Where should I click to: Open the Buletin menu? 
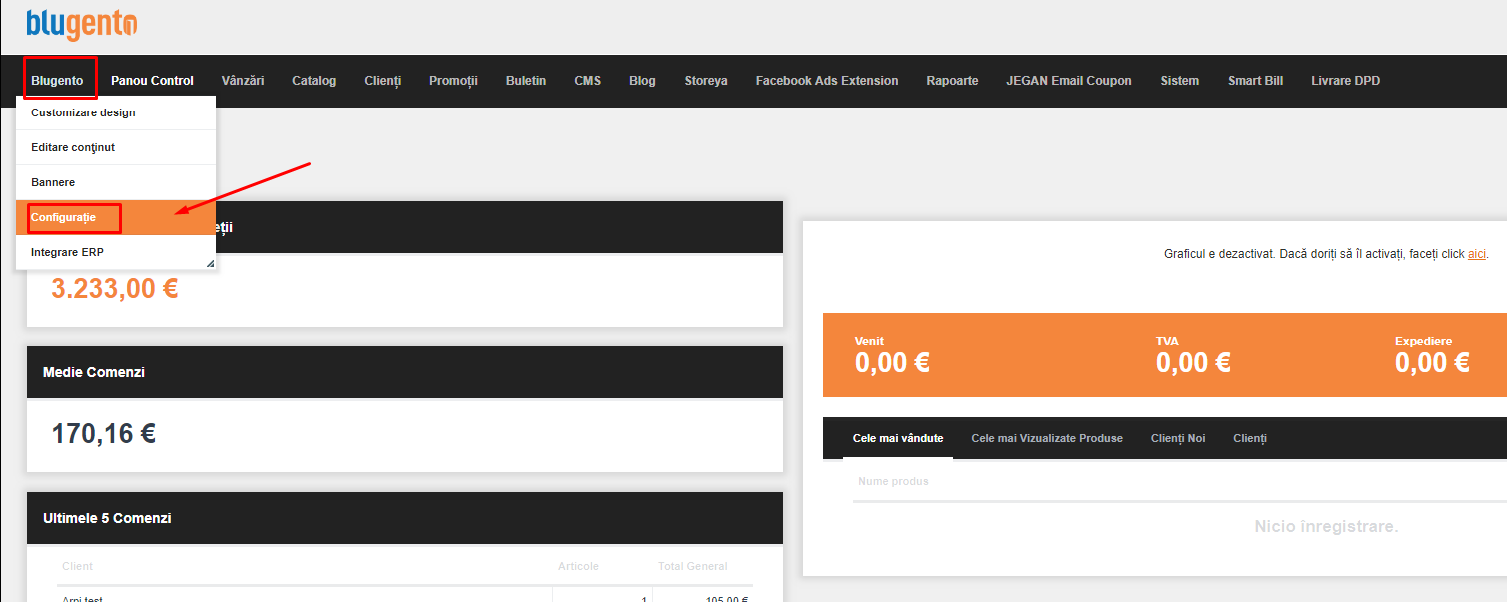(526, 81)
